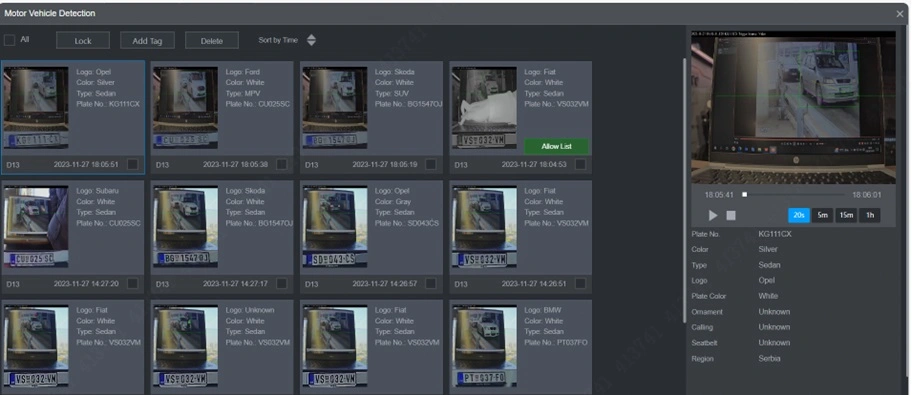Play the recorded video clip
912x395 pixels.
point(713,215)
